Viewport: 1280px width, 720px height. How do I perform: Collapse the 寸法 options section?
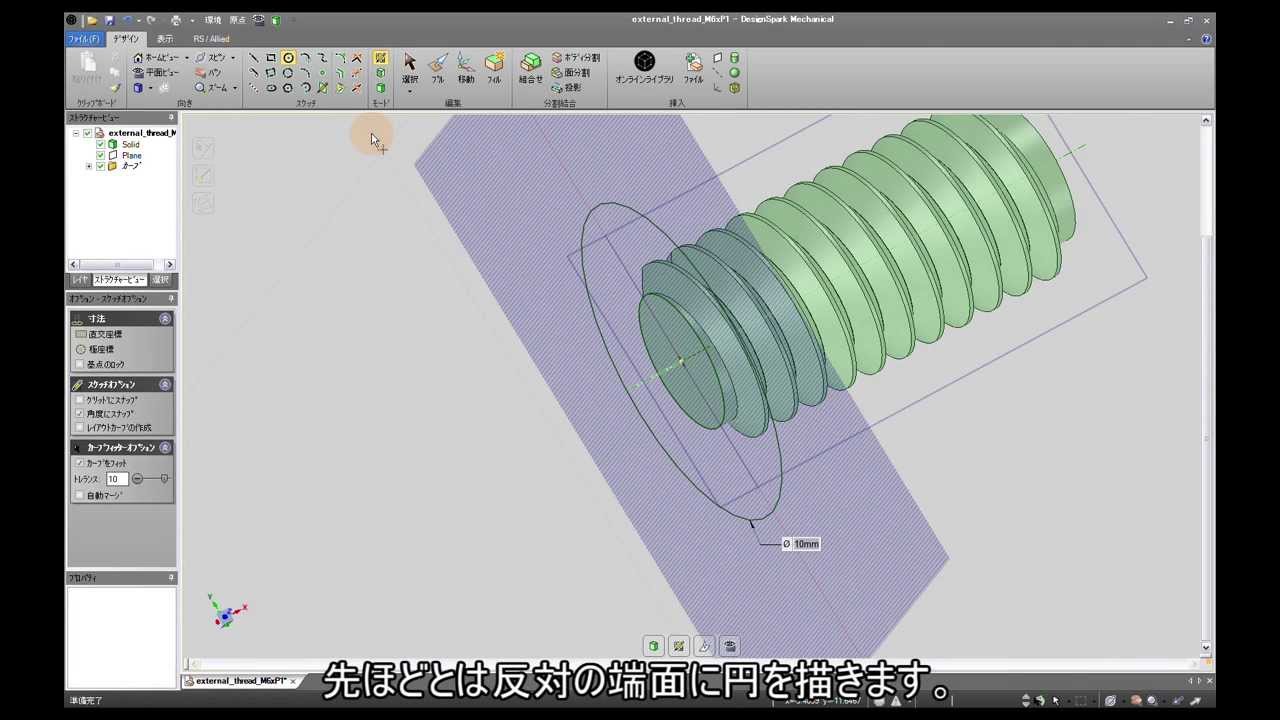click(x=165, y=319)
